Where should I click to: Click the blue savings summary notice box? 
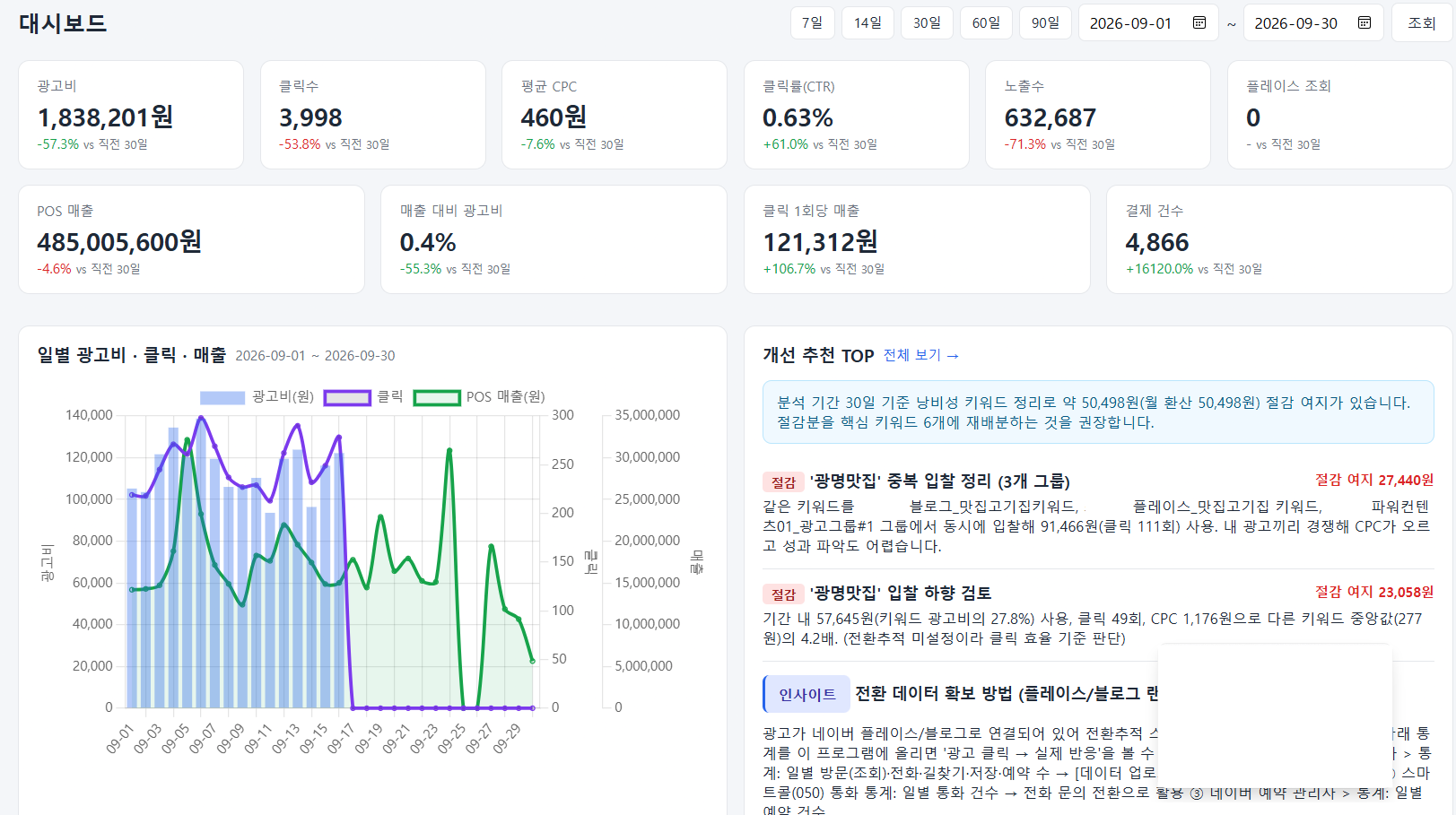pos(1098,412)
